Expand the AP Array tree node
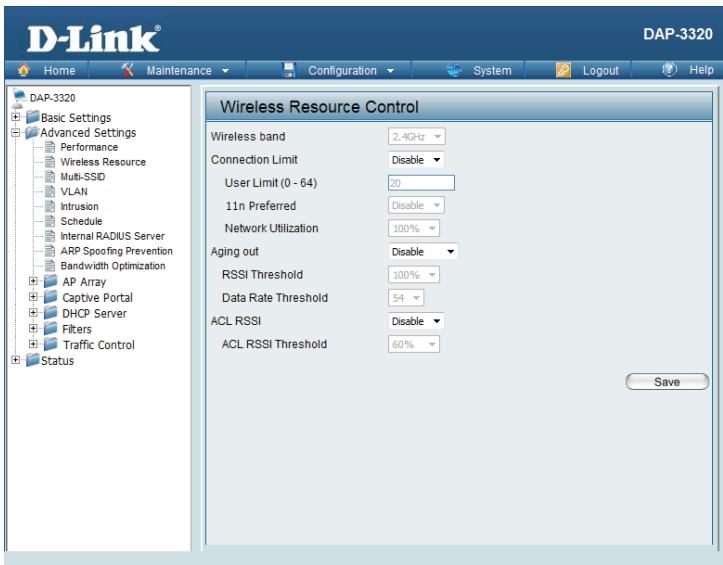Image resolution: width=723 pixels, height=565 pixels. (33, 281)
